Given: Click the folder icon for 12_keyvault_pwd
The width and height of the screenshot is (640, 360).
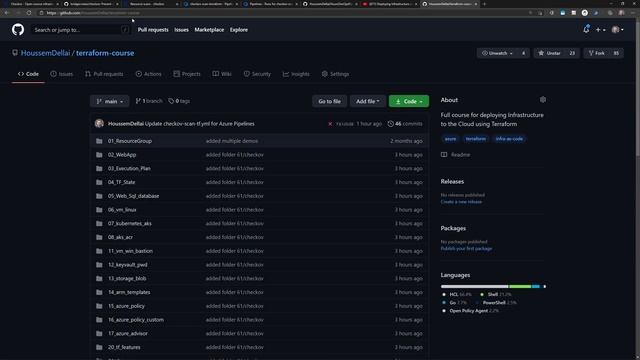Looking at the screenshot, I should [99, 264].
